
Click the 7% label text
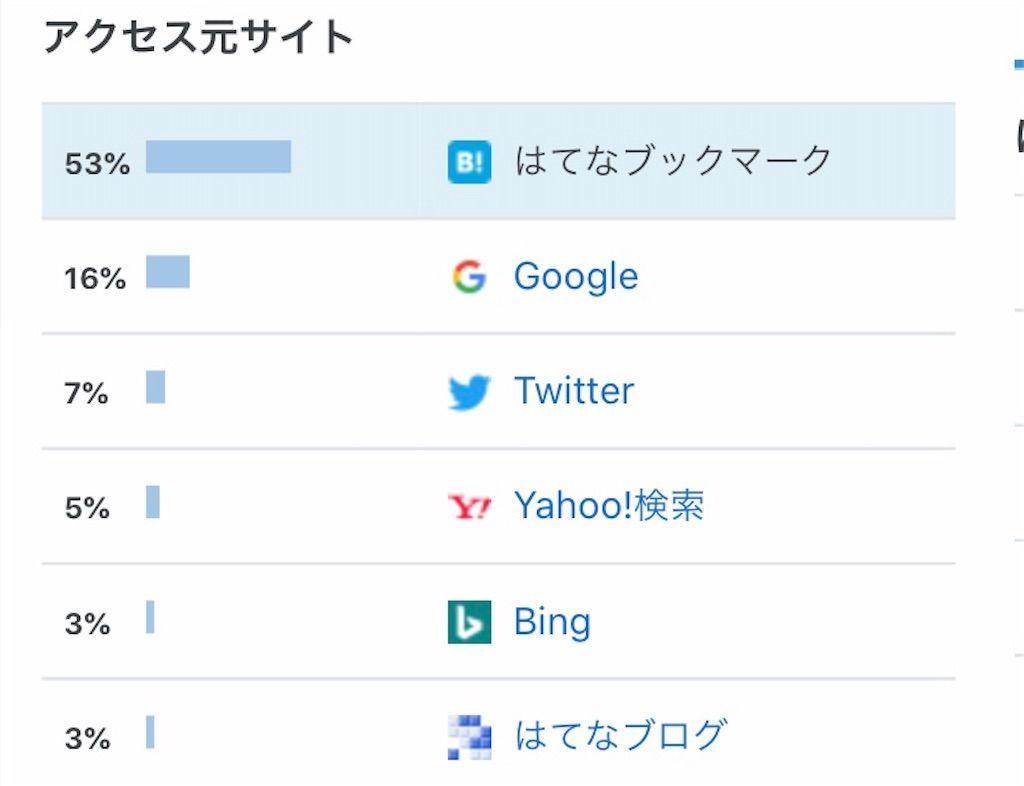(x=86, y=394)
